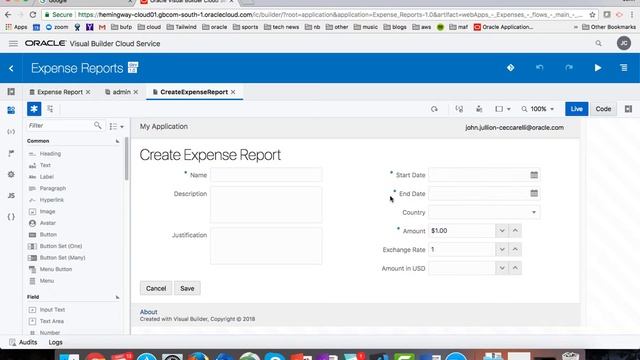Click the Name input field
The image size is (640, 360).
[266, 175]
